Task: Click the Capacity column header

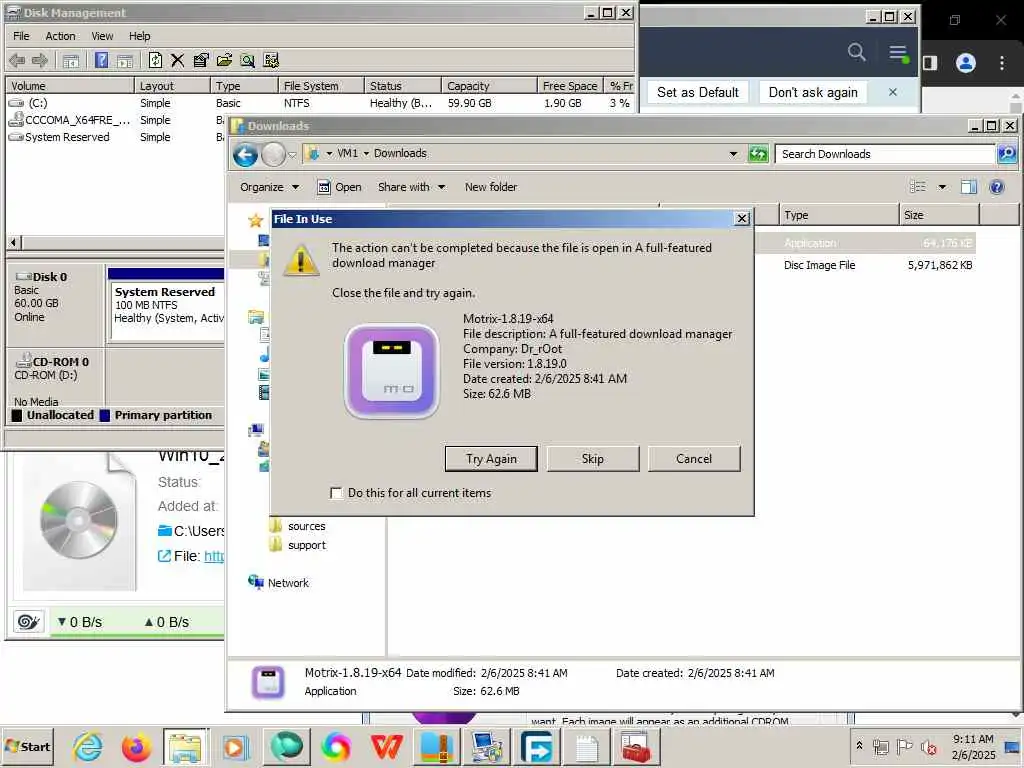Action: (x=489, y=86)
